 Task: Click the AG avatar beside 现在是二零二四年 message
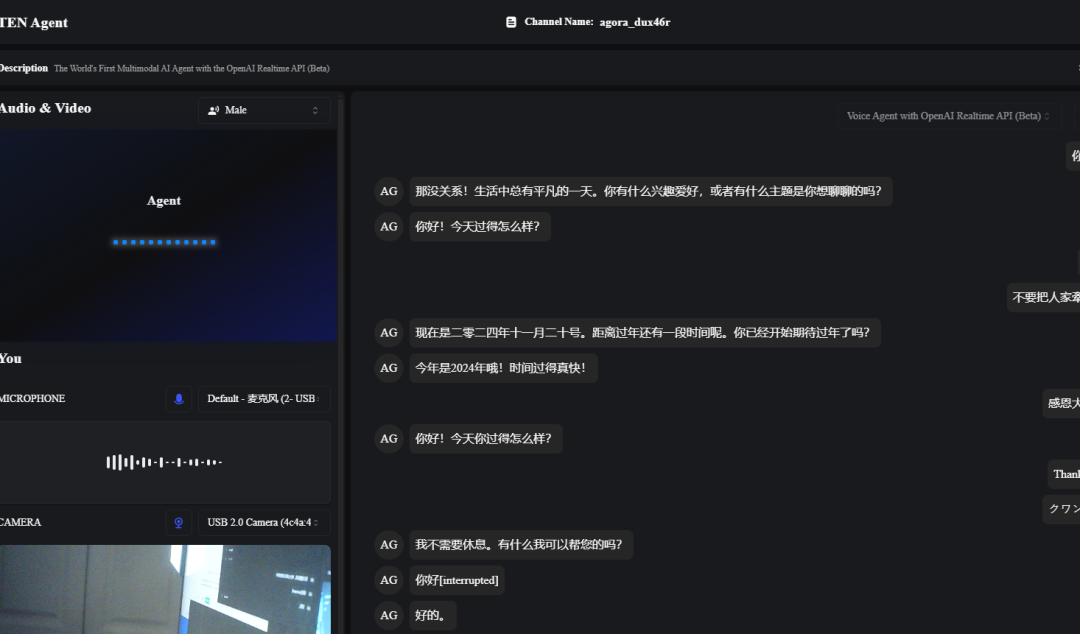389,332
